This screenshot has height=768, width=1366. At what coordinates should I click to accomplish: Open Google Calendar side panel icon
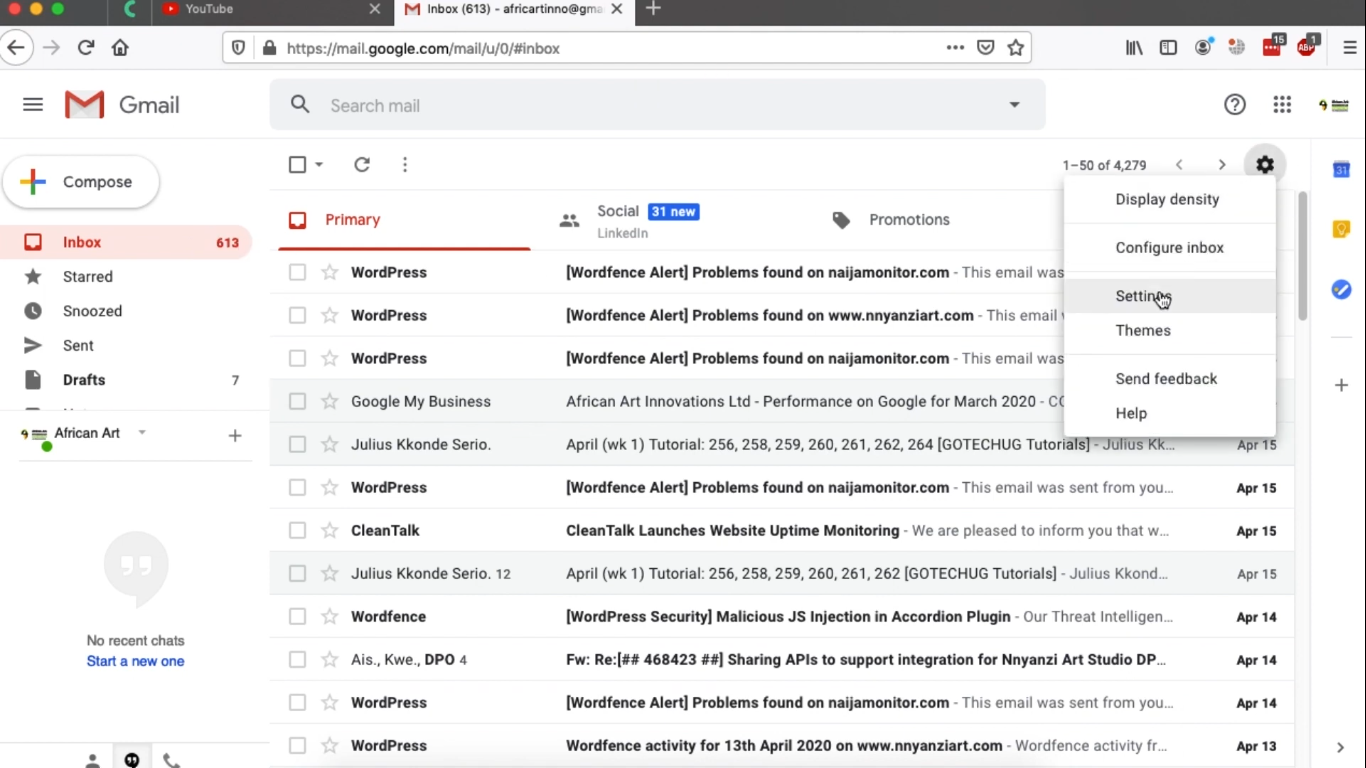[x=1341, y=170]
